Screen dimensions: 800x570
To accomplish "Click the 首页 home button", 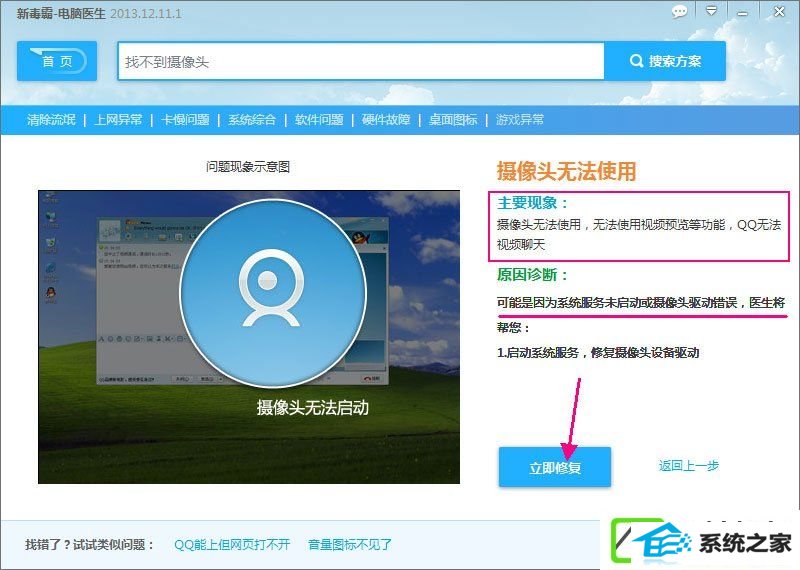I will click(x=57, y=61).
